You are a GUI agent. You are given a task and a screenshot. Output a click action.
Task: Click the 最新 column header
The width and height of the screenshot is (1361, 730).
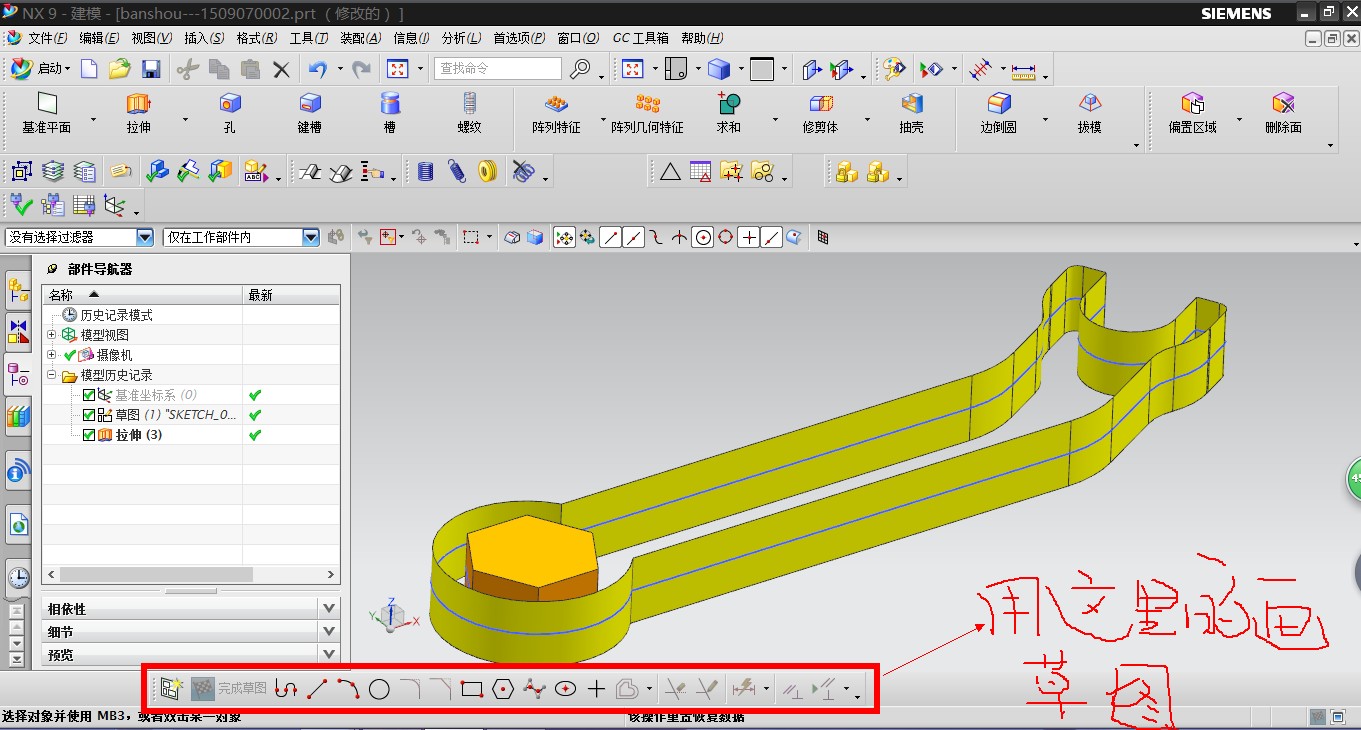point(291,295)
